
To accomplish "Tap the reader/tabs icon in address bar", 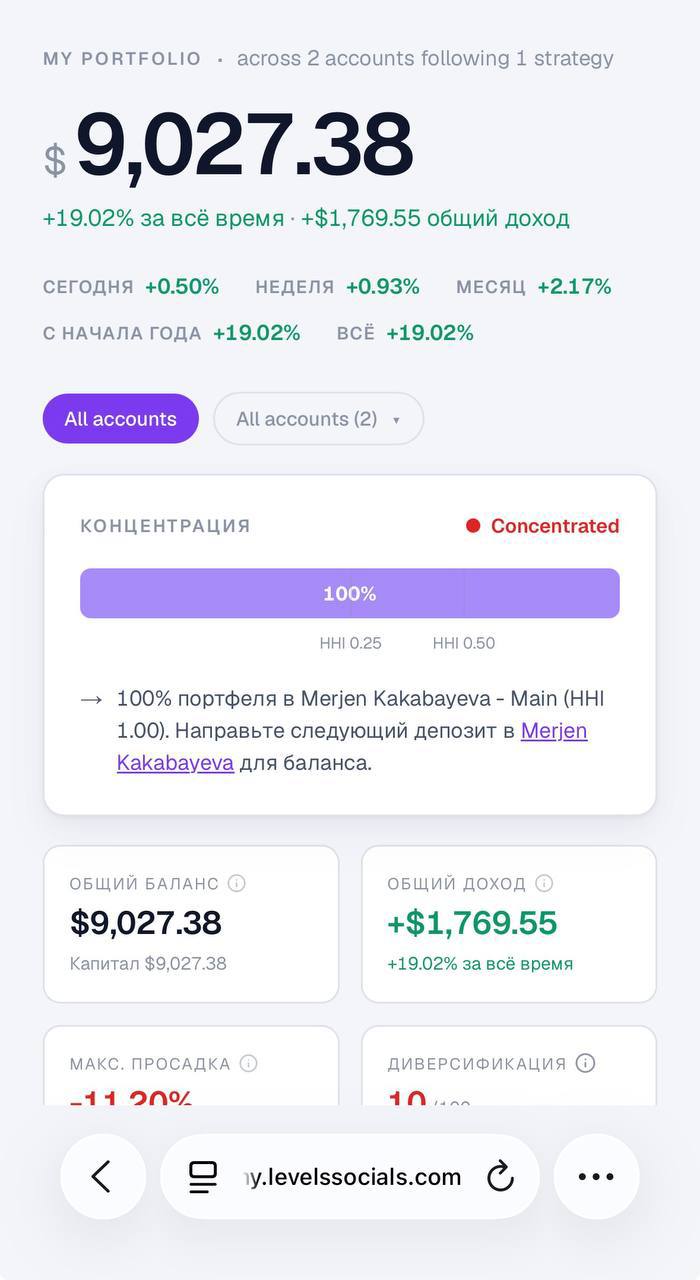I will pos(203,1177).
